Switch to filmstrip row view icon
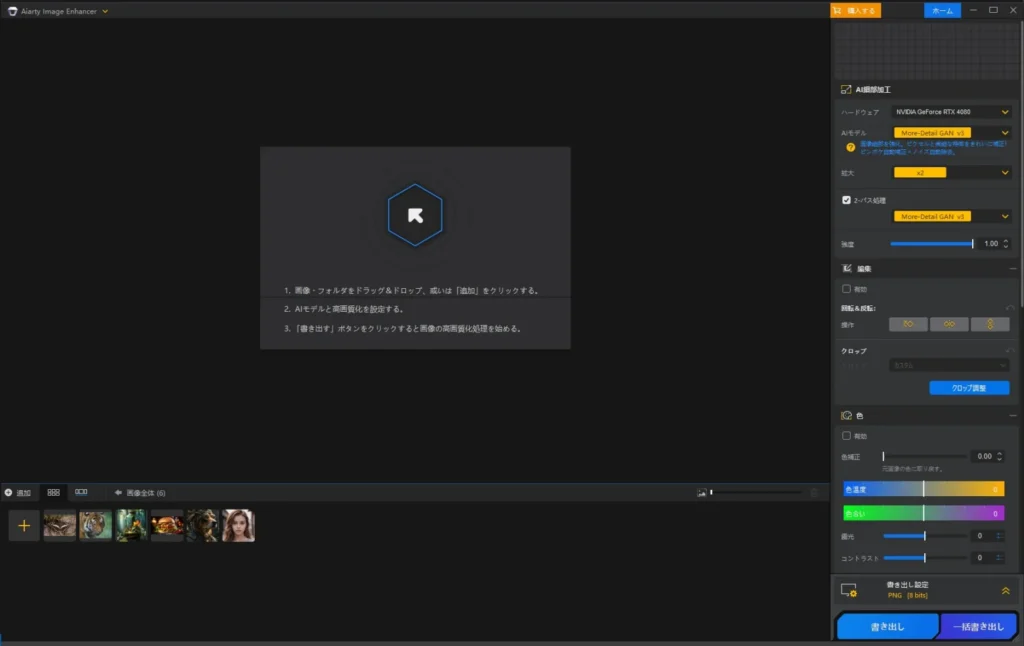 [x=81, y=493]
